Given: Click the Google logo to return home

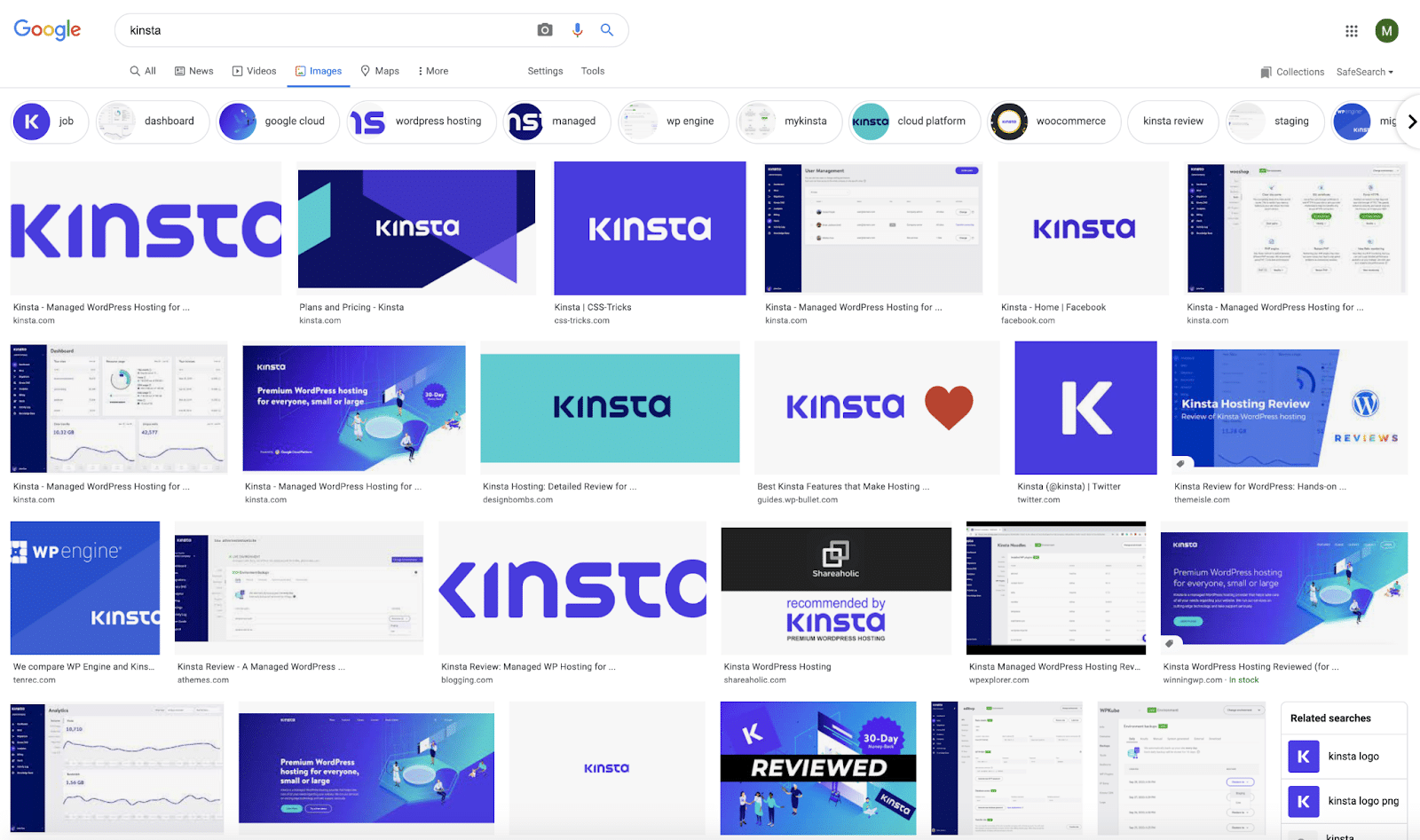Looking at the screenshot, I should pos(46,29).
